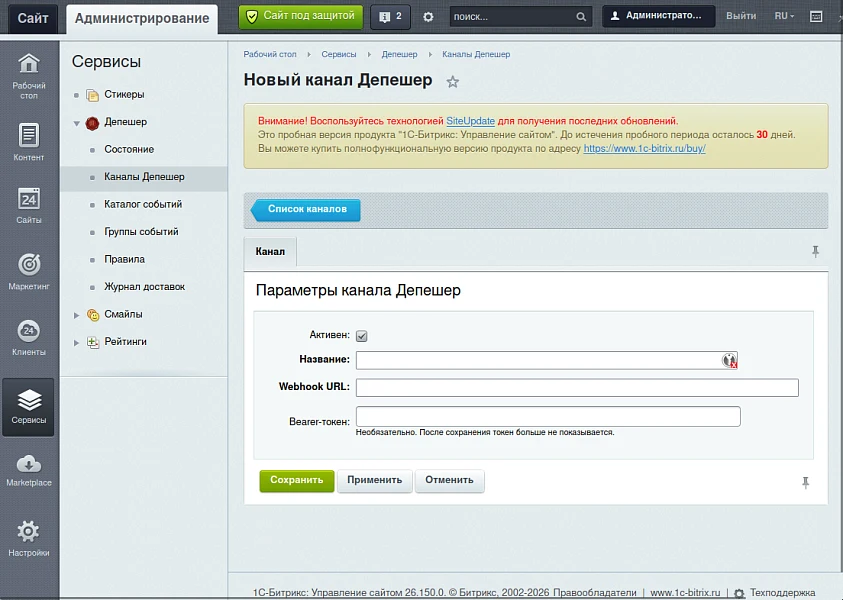Open the Настройки sidebar section
The width and height of the screenshot is (843, 600).
pos(29,538)
